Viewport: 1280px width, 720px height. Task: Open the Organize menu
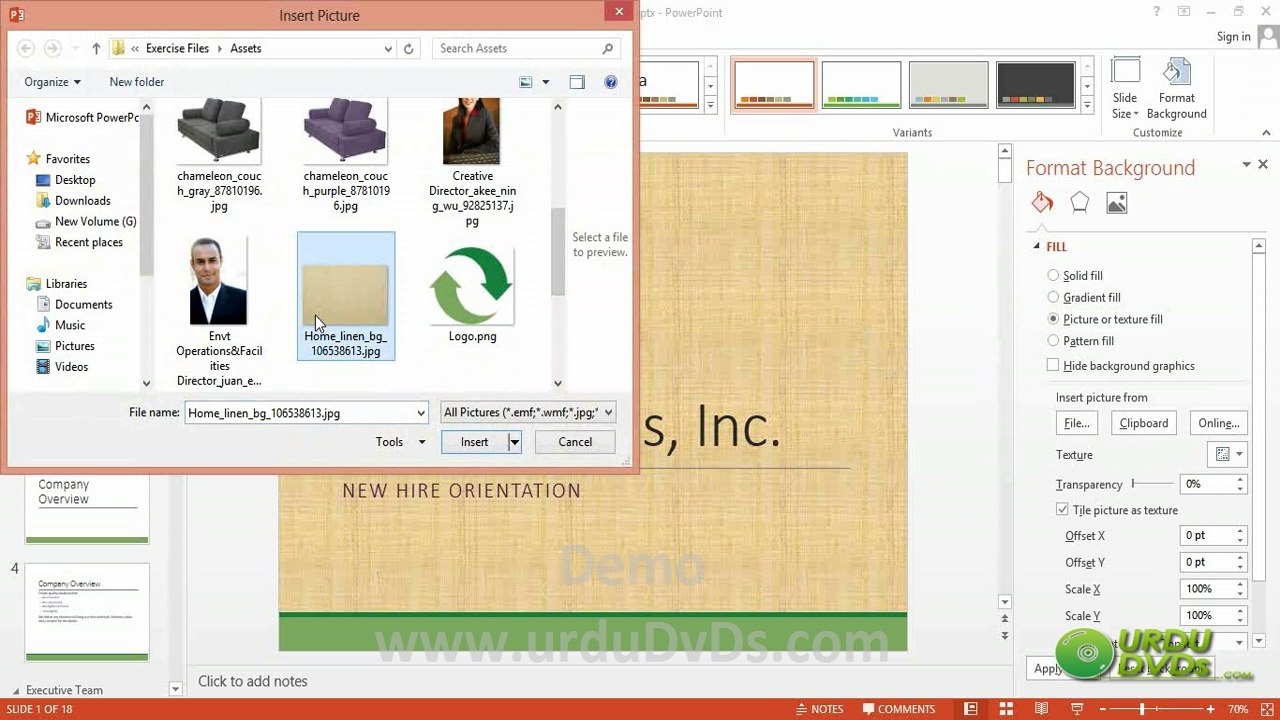click(52, 82)
